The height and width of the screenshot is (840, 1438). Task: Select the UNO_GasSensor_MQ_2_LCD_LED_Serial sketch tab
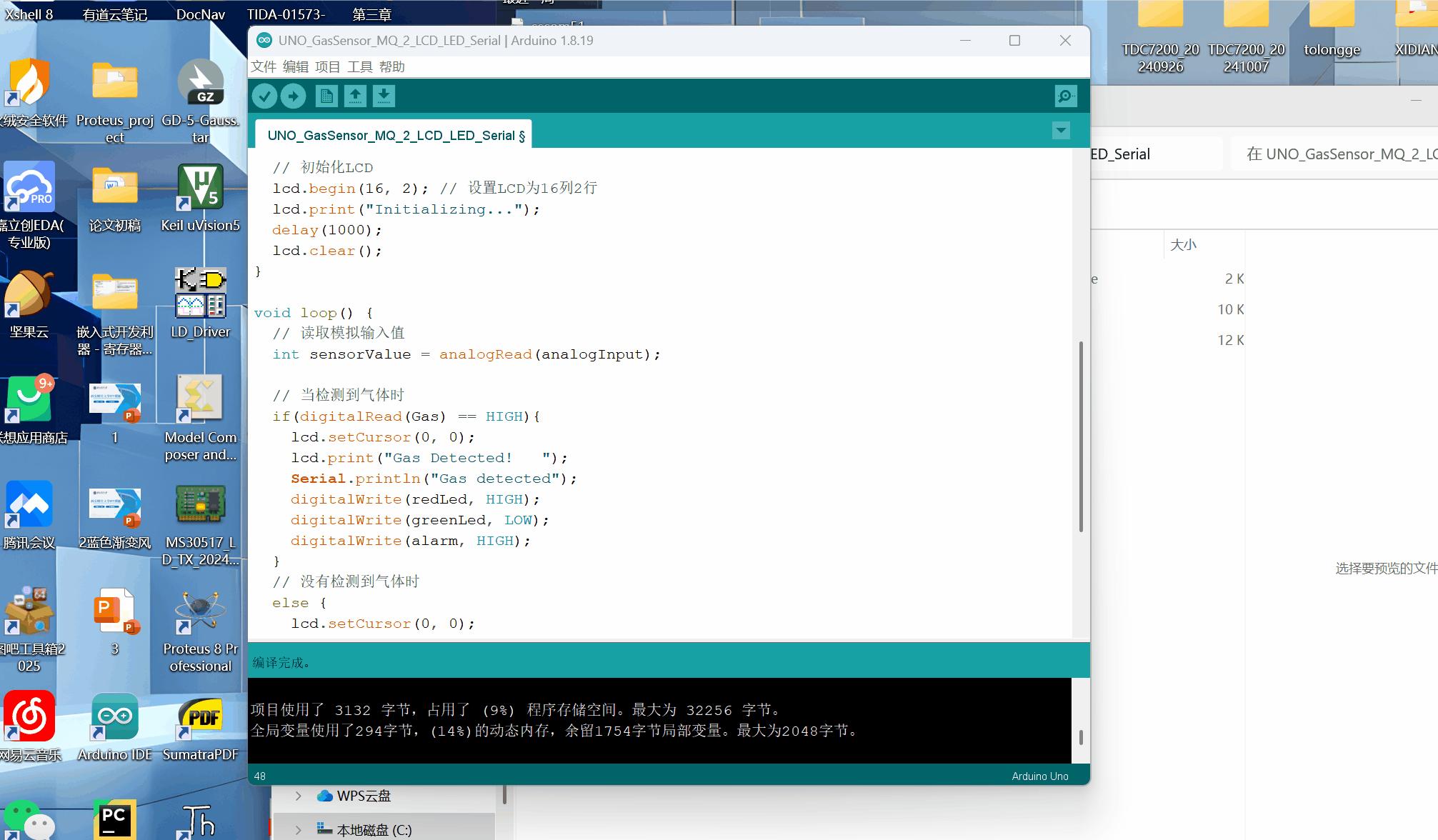click(395, 135)
